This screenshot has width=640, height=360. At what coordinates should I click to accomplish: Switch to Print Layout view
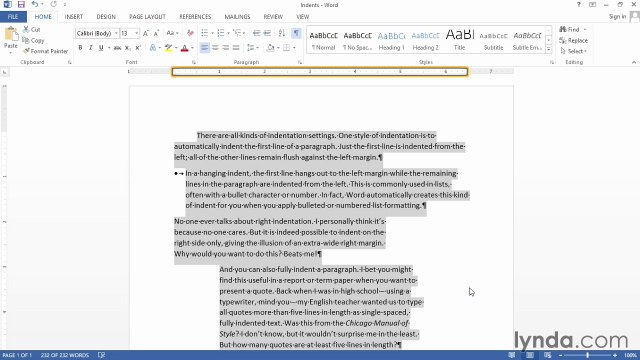coord(529,355)
